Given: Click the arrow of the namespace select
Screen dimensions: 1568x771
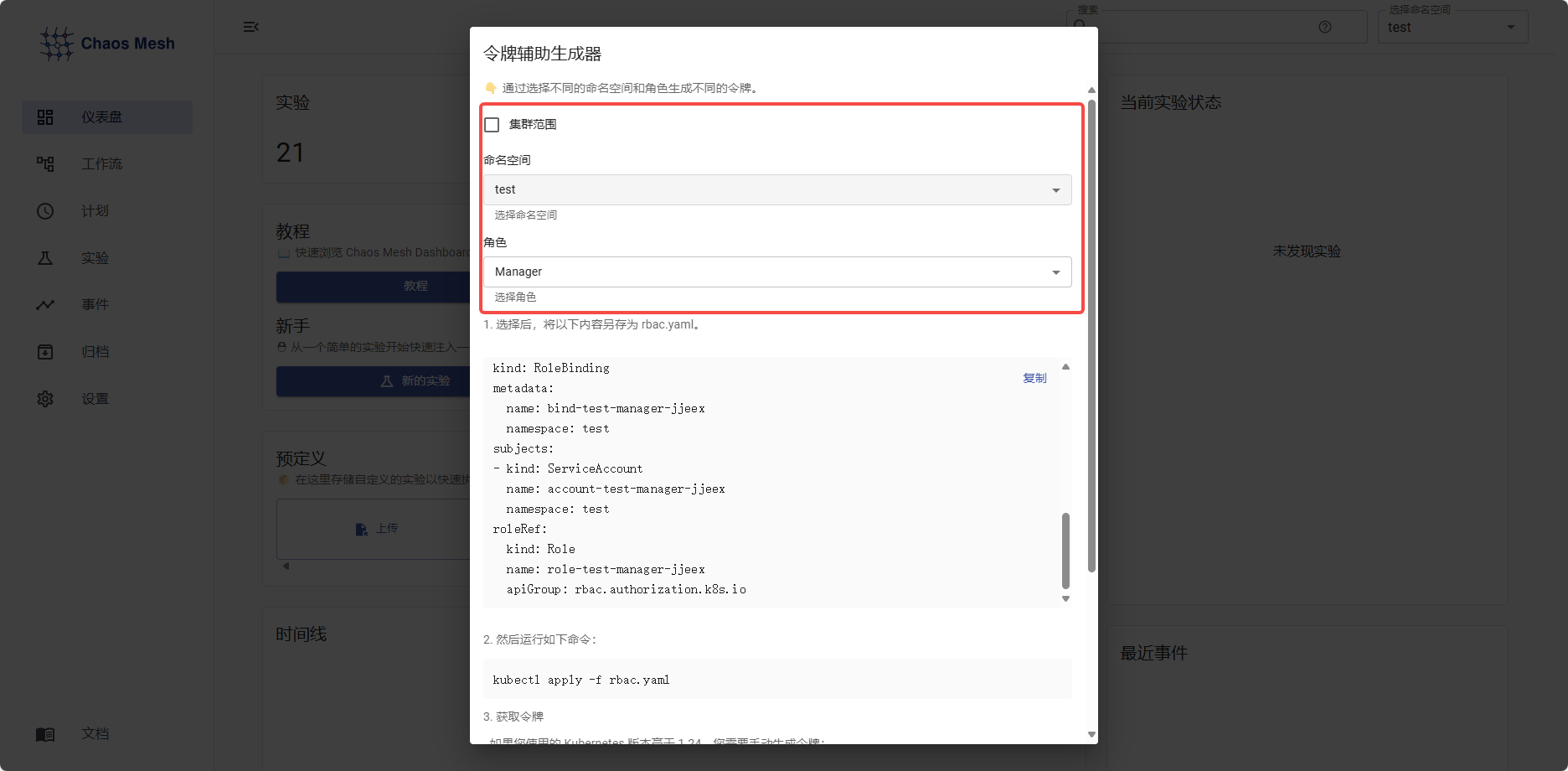Looking at the screenshot, I should coord(1055,190).
